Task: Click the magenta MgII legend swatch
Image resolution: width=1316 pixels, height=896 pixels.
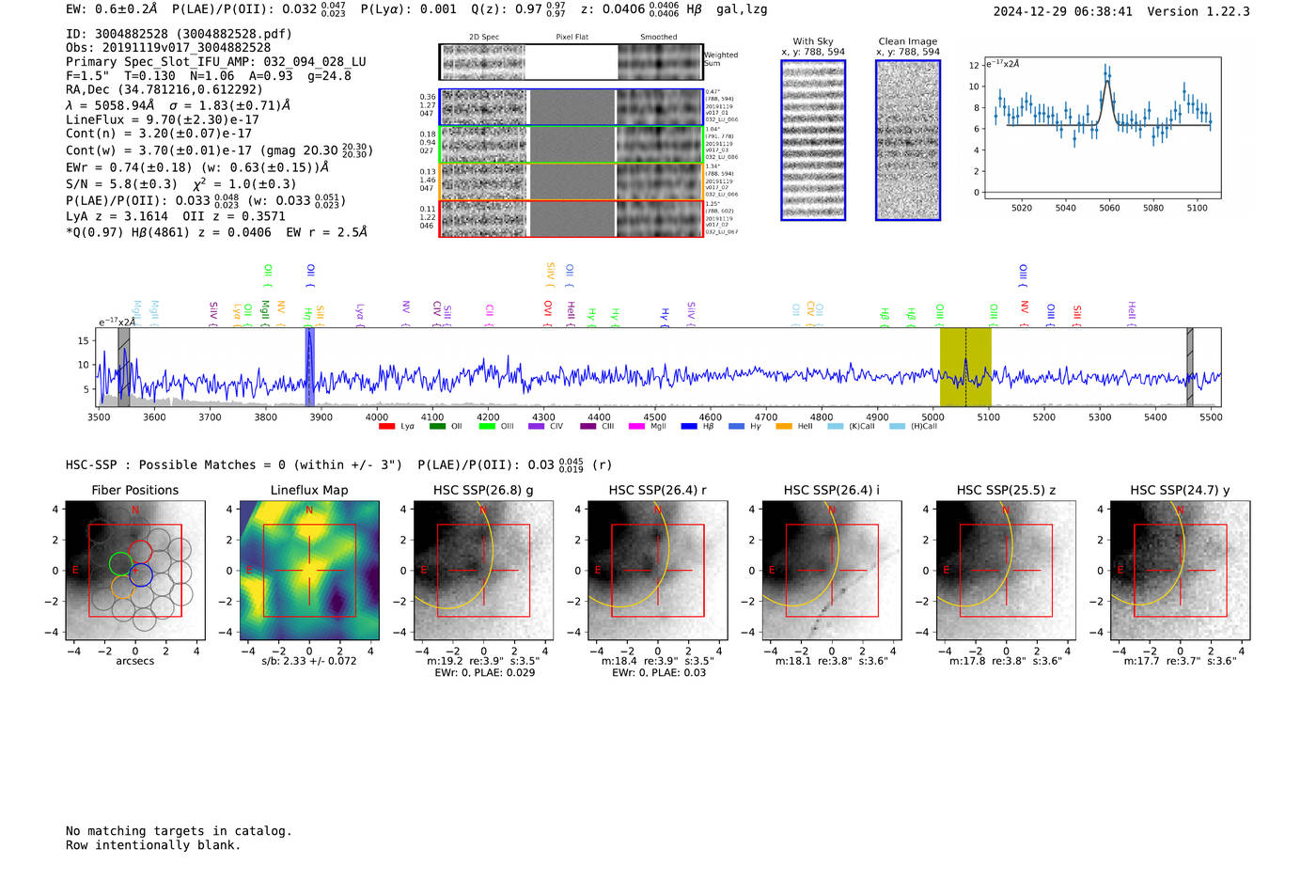Action: pyautogui.click(x=636, y=426)
